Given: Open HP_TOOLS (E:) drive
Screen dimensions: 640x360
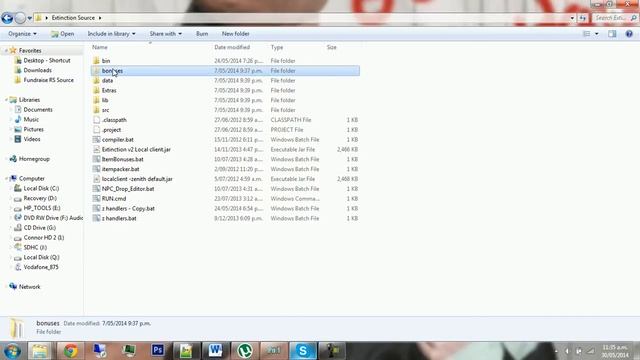Looking at the screenshot, I should pyautogui.click(x=42, y=208).
